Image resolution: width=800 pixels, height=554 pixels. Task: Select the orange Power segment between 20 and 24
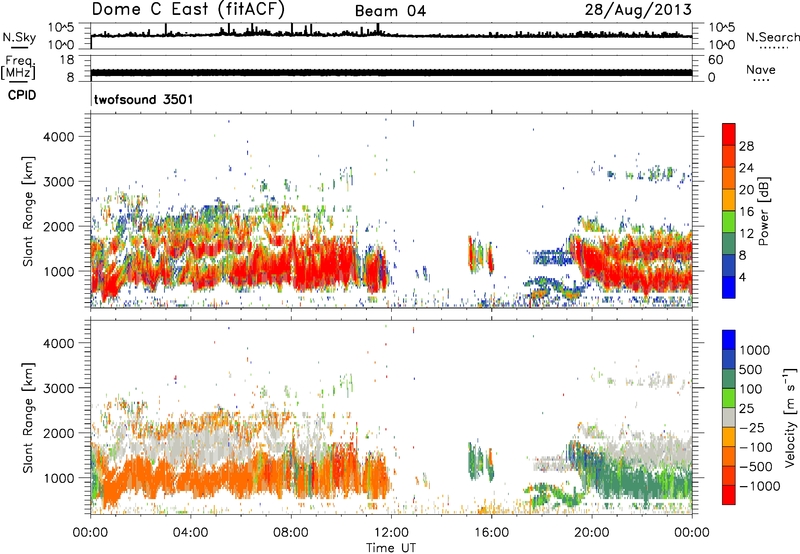729,179
